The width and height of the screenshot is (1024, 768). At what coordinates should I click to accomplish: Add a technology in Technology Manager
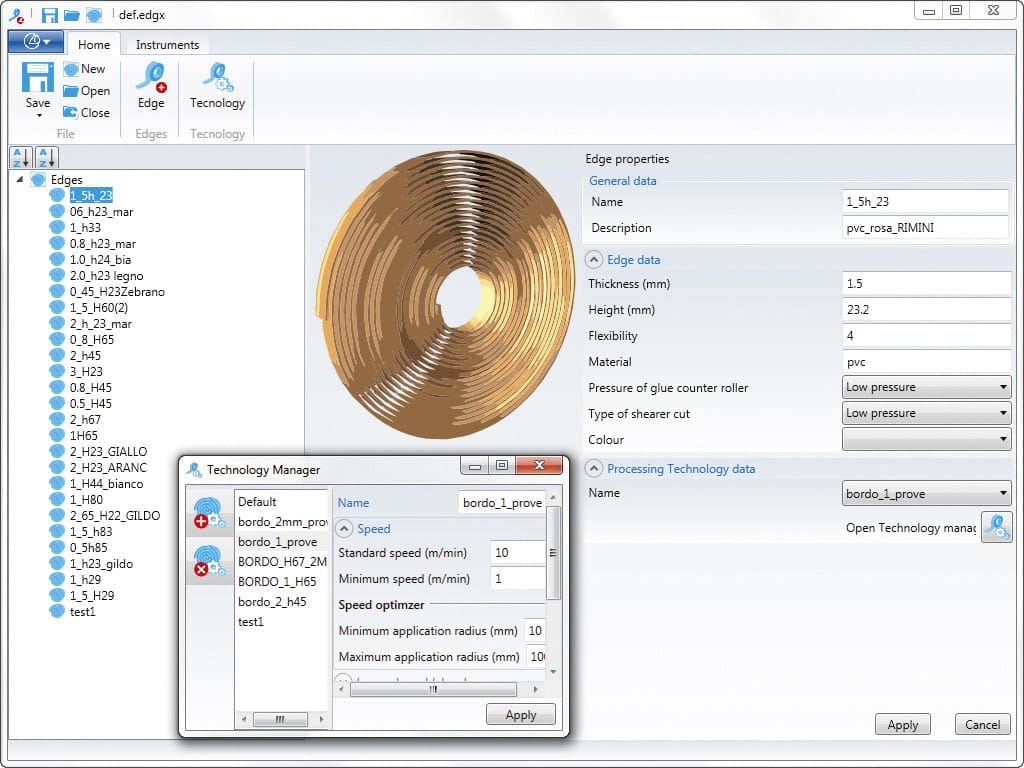[209, 513]
